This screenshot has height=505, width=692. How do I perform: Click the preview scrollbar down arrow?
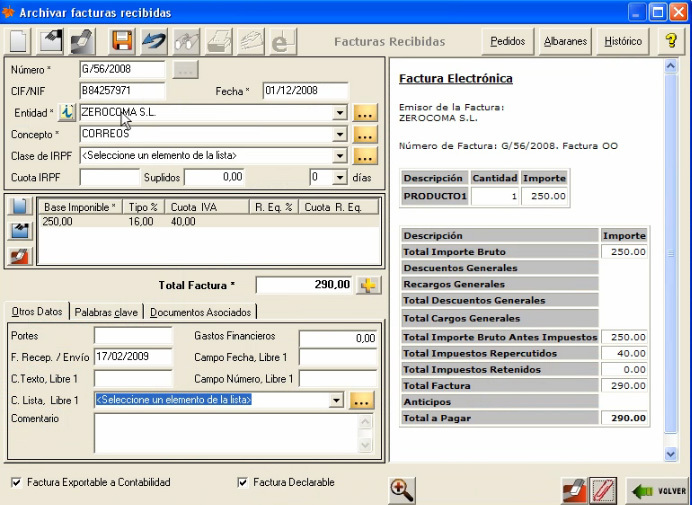pyautogui.click(x=671, y=454)
